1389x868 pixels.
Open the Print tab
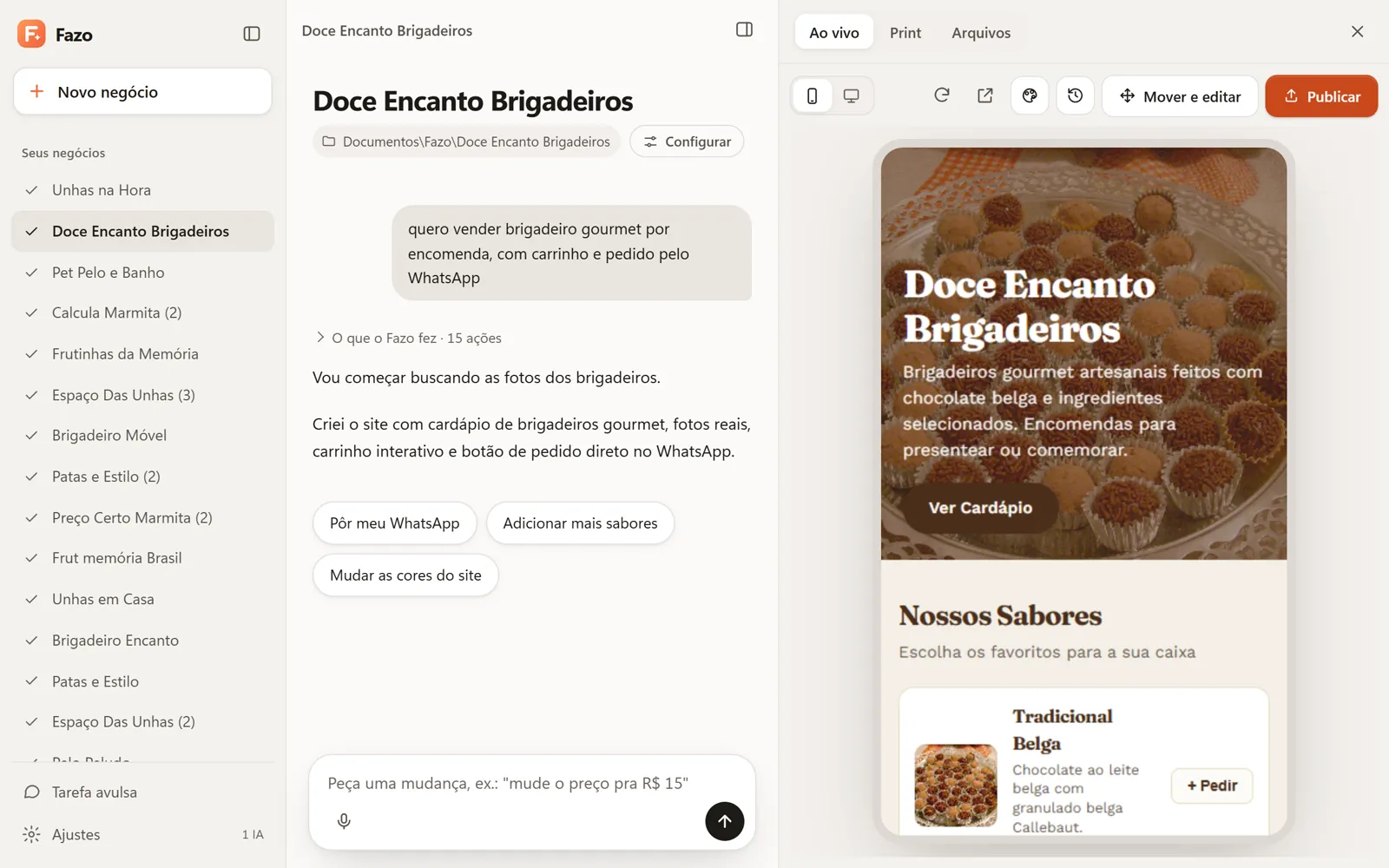pyautogui.click(x=905, y=33)
